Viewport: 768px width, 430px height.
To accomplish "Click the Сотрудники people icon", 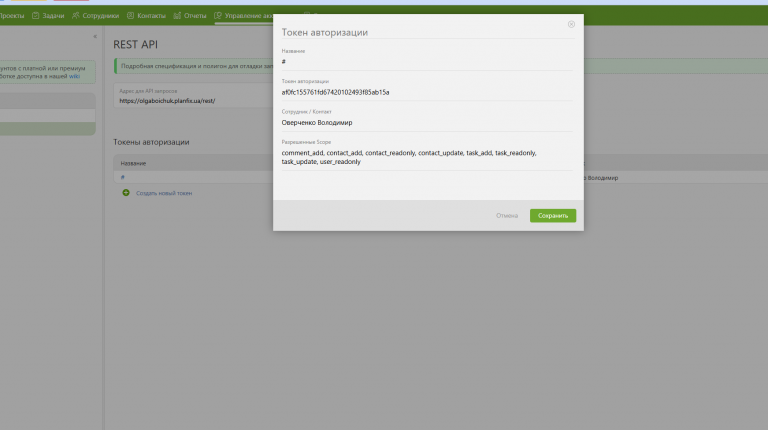I will tap(75, 16).
